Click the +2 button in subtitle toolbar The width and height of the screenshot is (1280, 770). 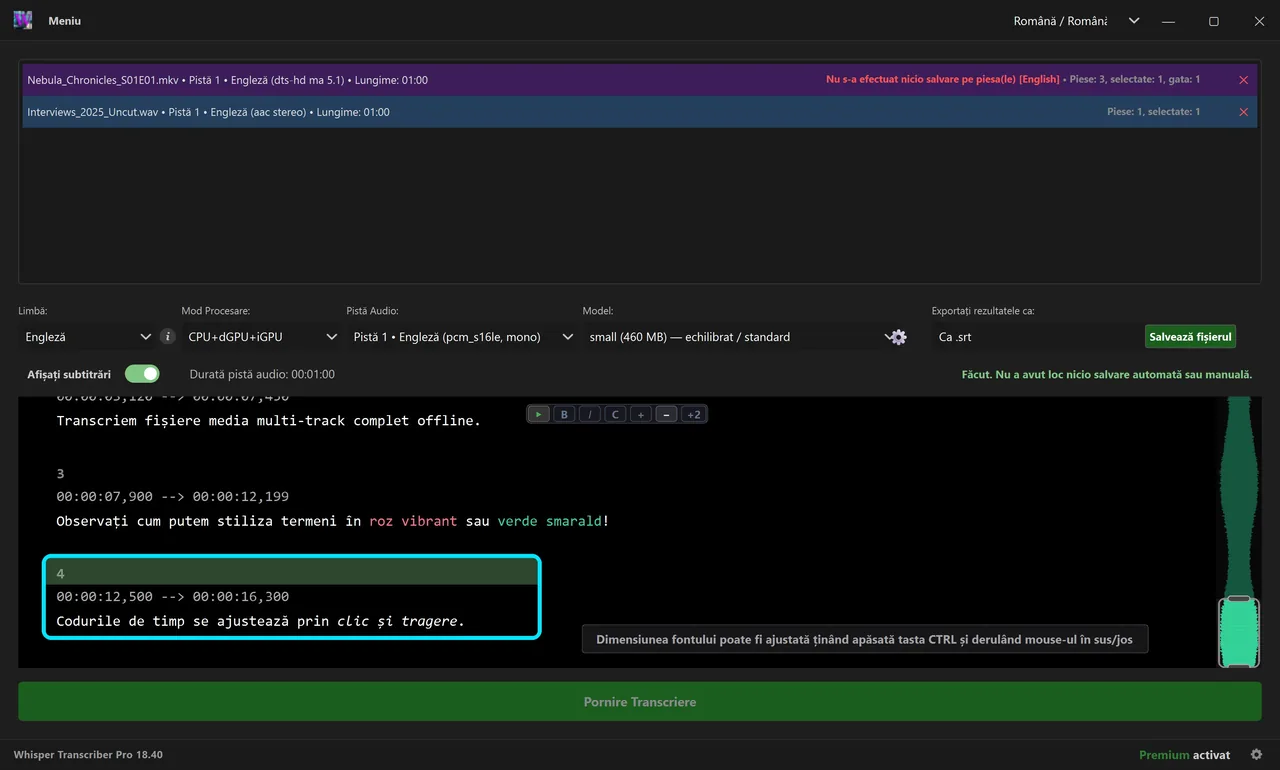pos(693,414)
